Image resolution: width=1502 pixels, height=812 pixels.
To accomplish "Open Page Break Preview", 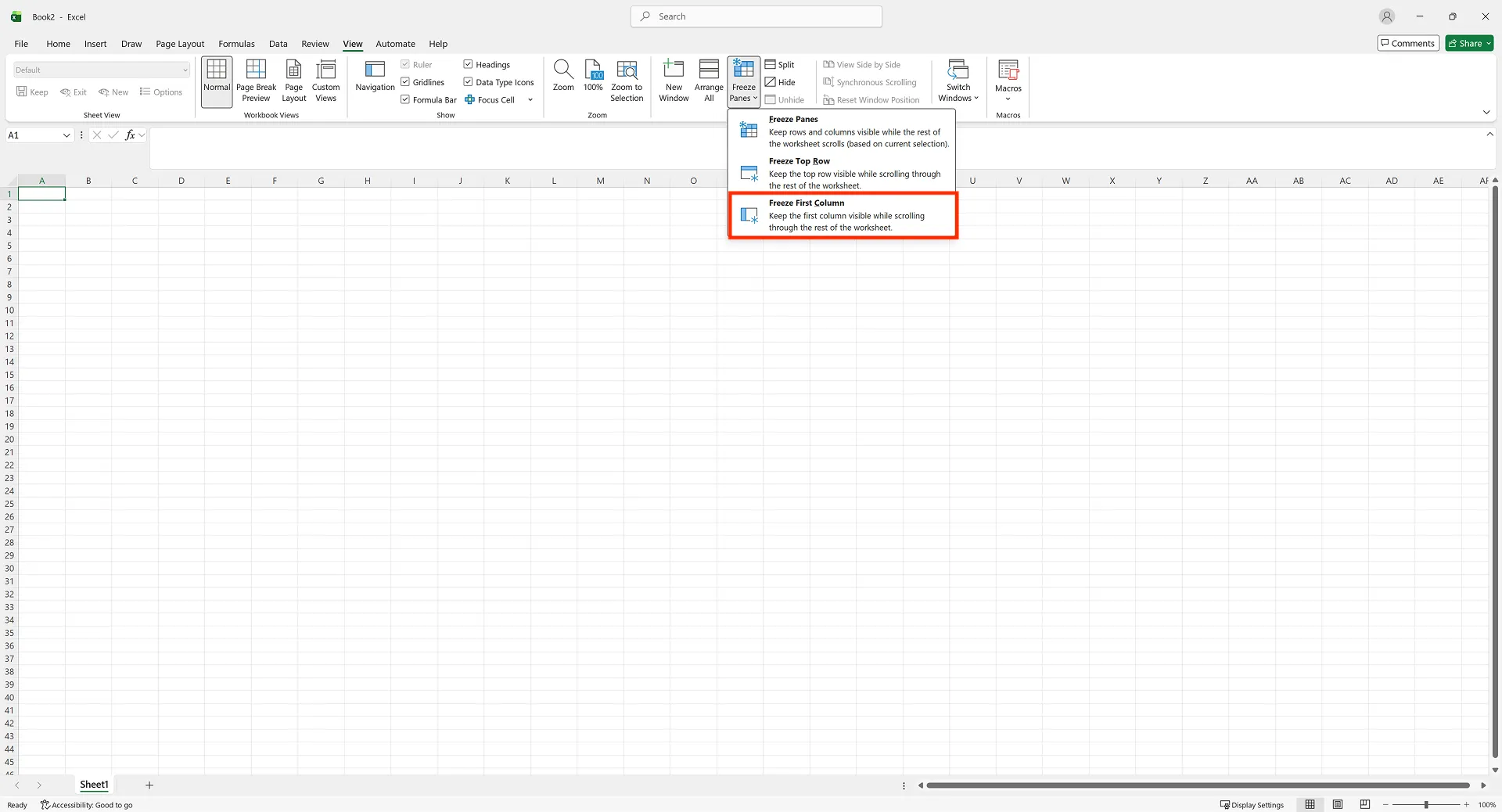I will point(256,81).
